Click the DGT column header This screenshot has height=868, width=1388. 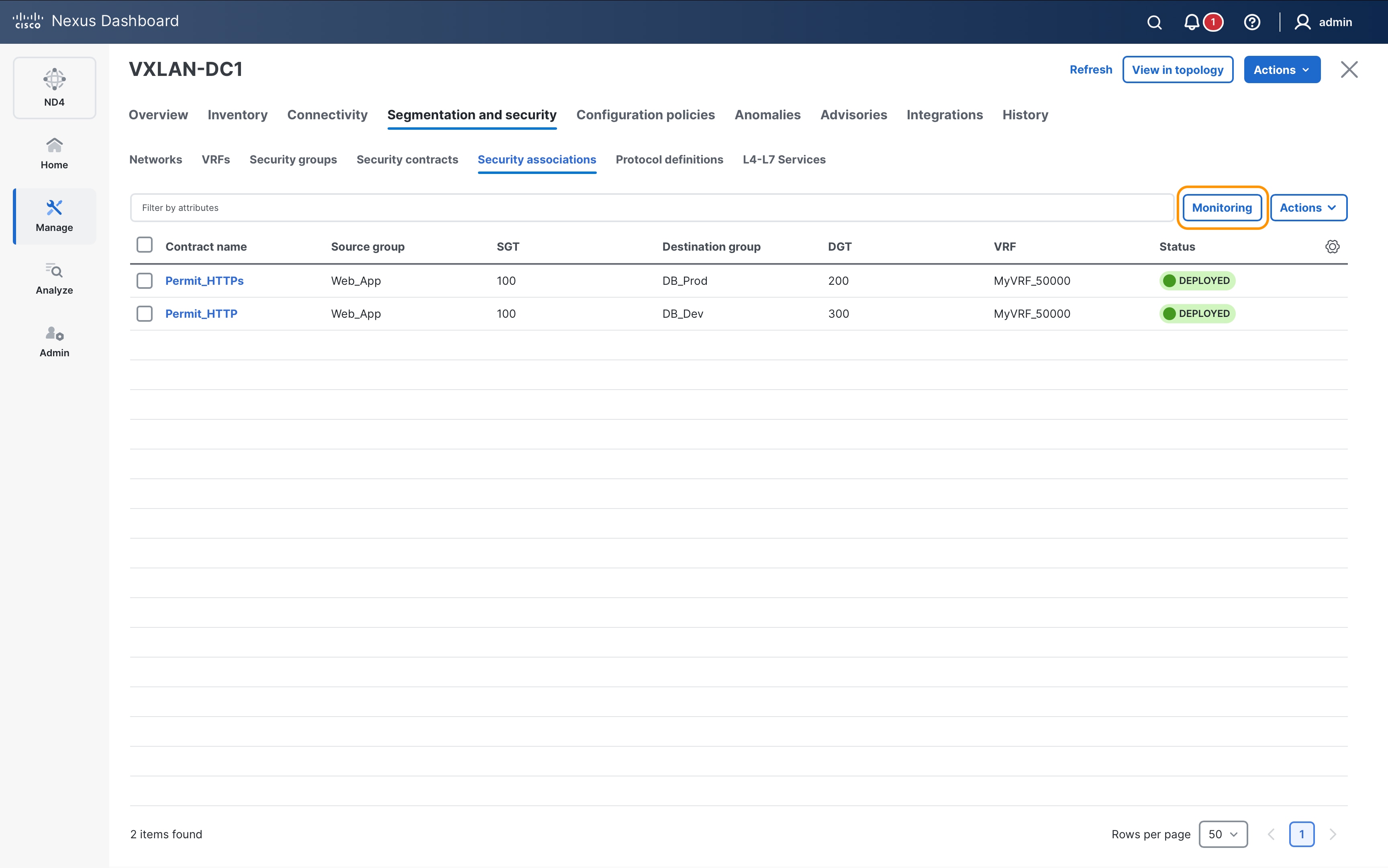point(839,247)
